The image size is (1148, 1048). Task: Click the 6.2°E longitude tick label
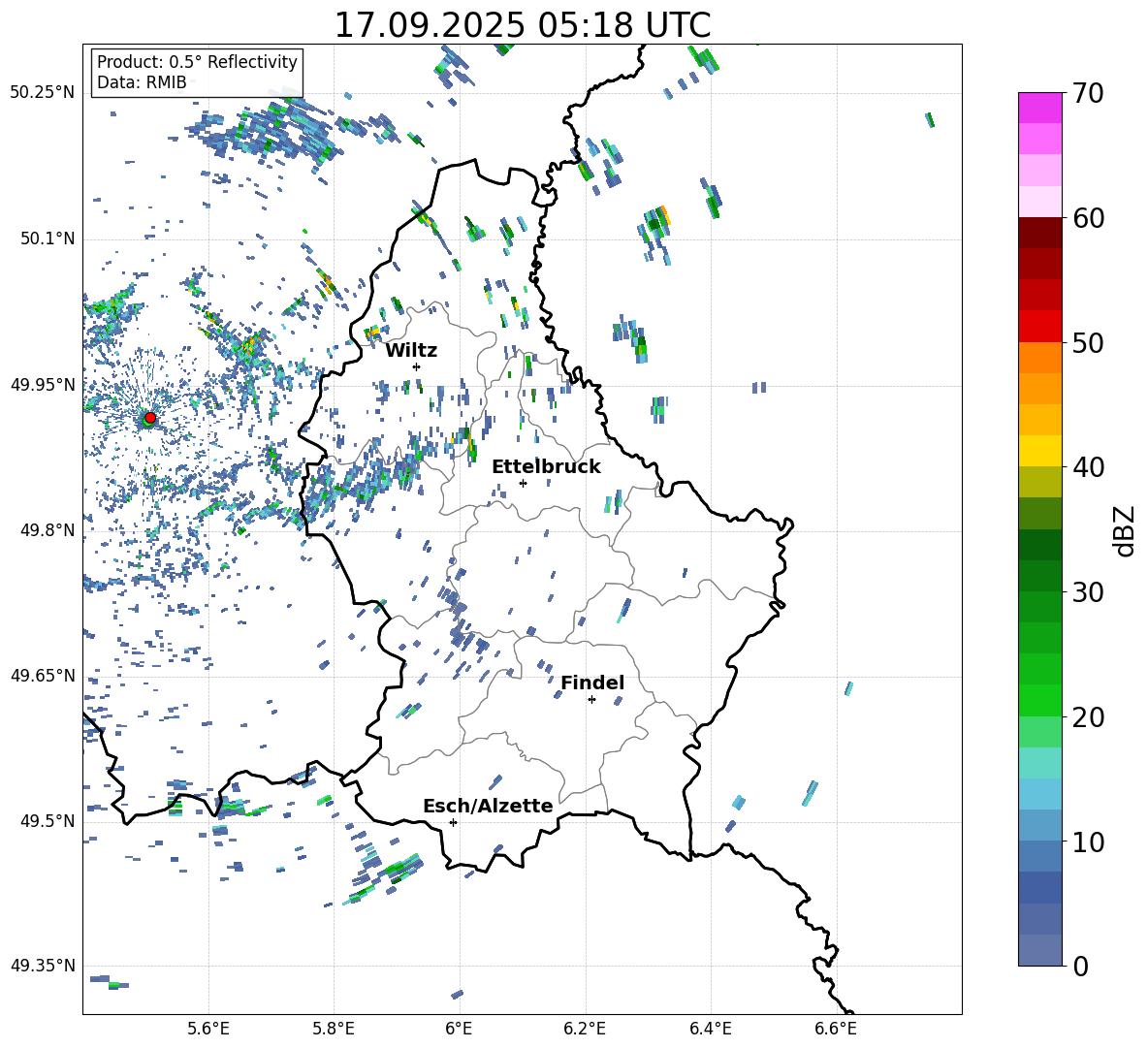[585, 1028]
